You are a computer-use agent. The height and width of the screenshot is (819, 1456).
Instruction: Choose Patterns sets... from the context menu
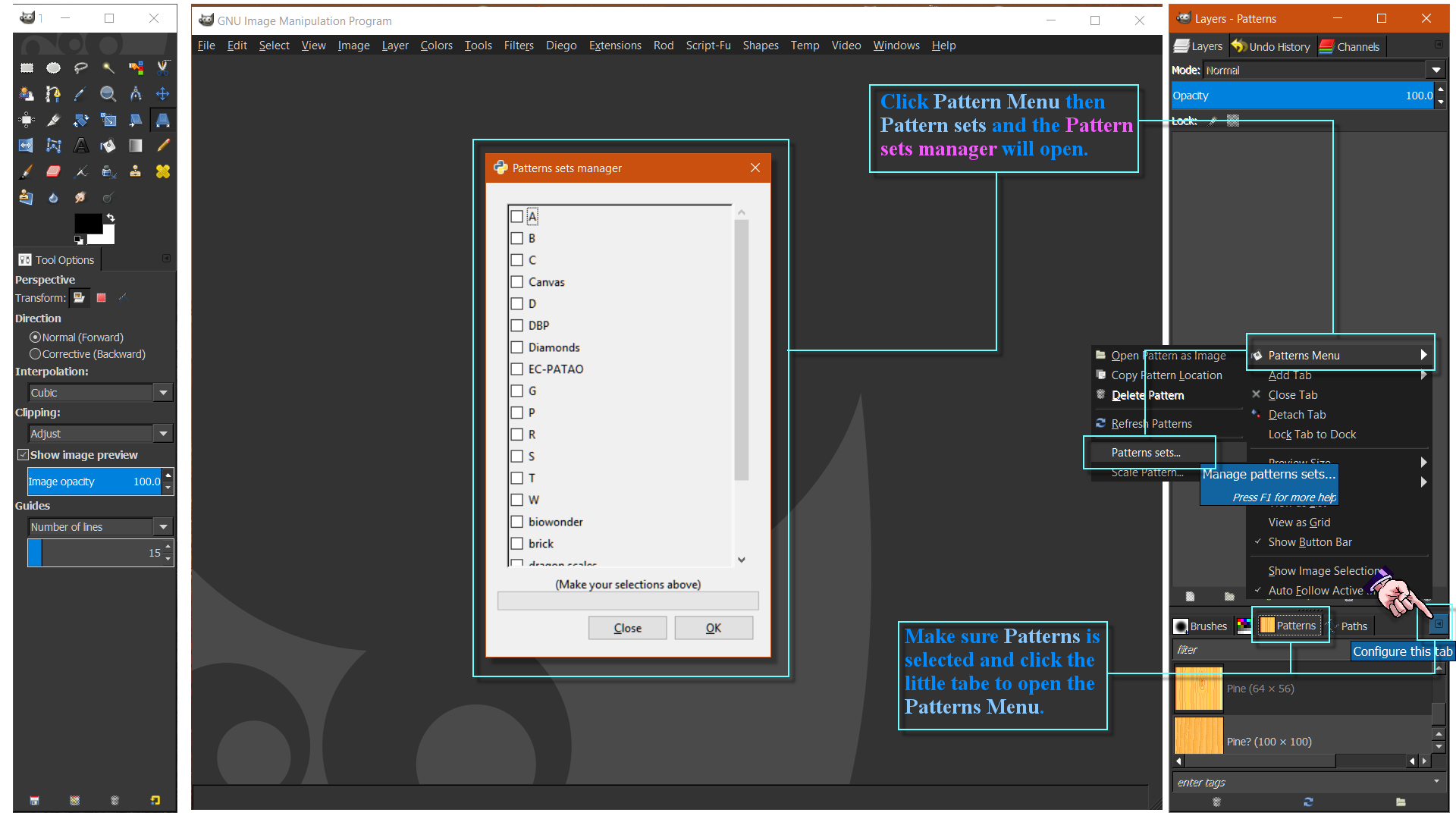click(1146, 453)
